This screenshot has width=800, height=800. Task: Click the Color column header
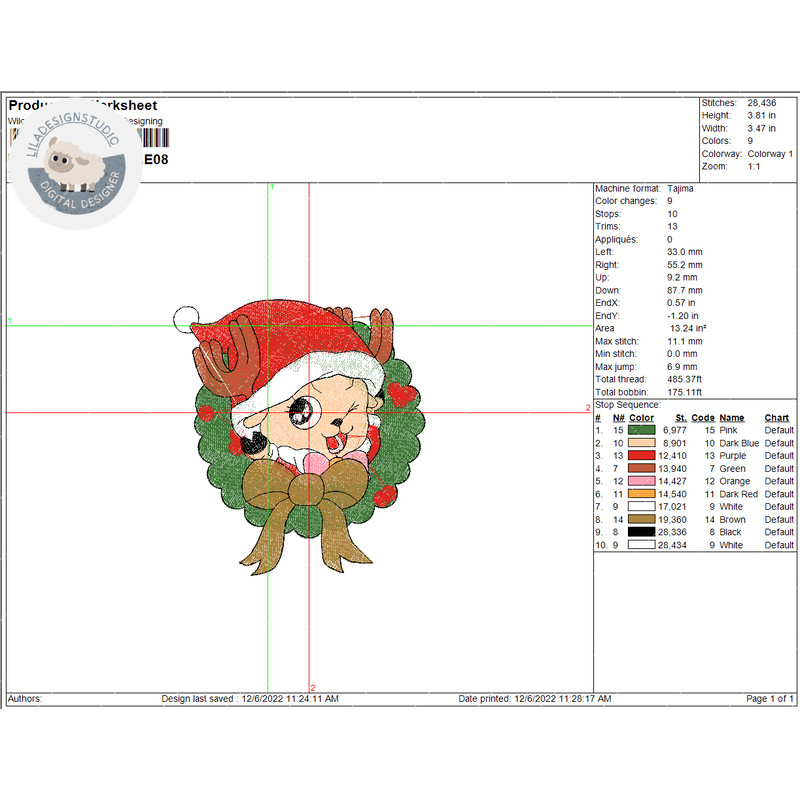pos(641,418)
